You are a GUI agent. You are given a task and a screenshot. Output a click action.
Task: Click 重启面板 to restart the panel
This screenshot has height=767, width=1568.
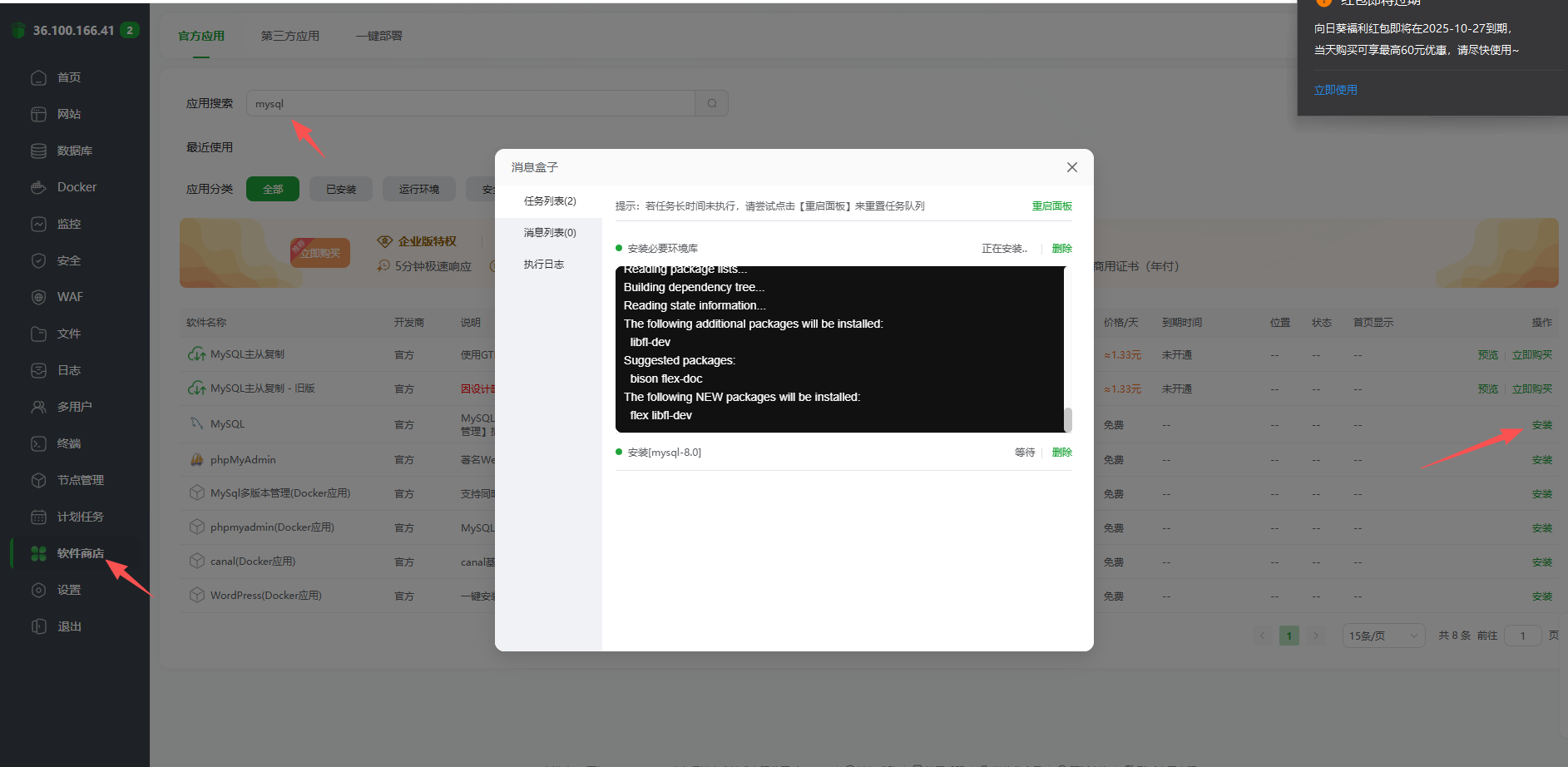[x=1051, y=205]
